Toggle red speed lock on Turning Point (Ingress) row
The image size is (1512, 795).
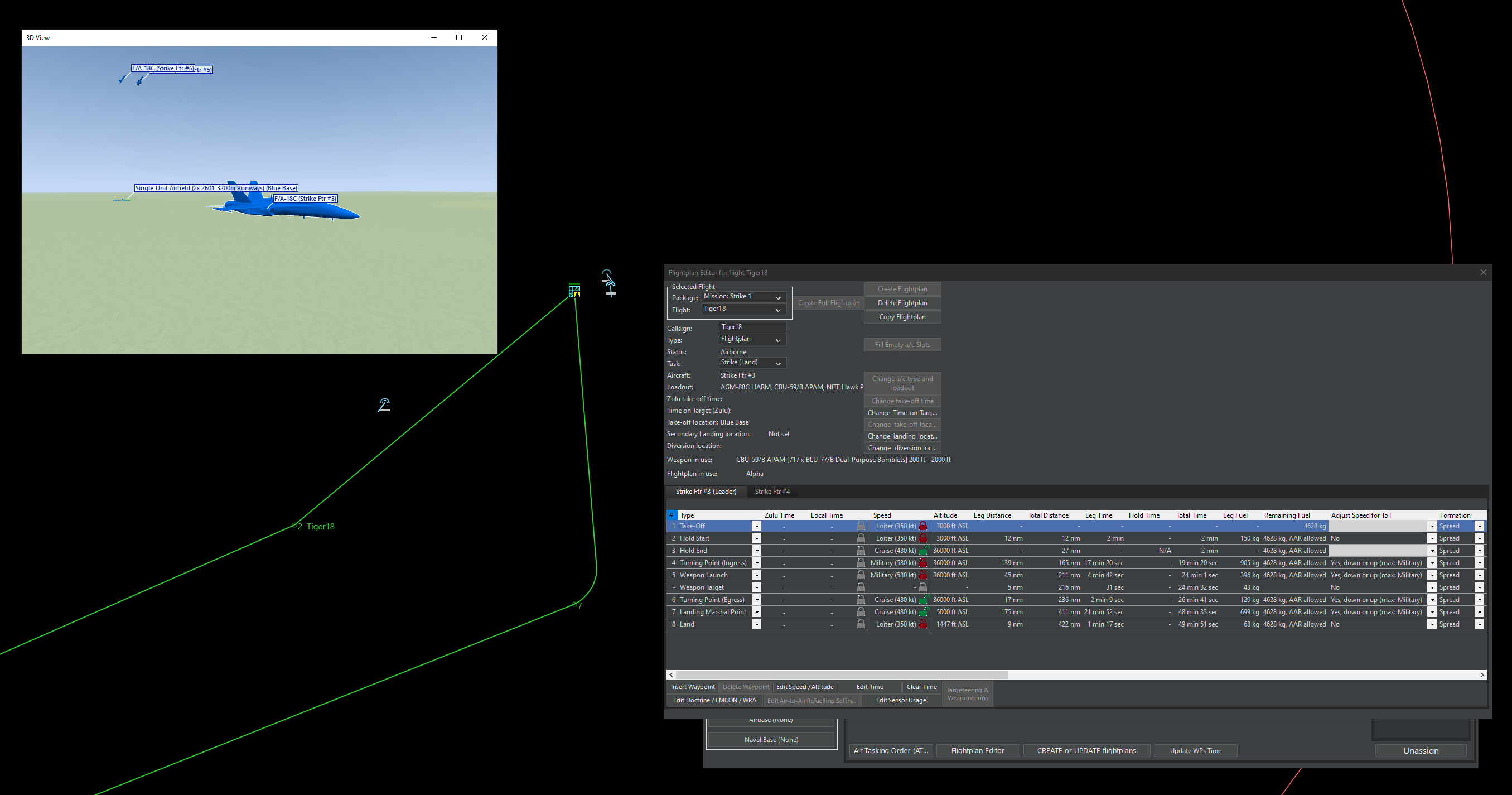[x=923, y=563]
